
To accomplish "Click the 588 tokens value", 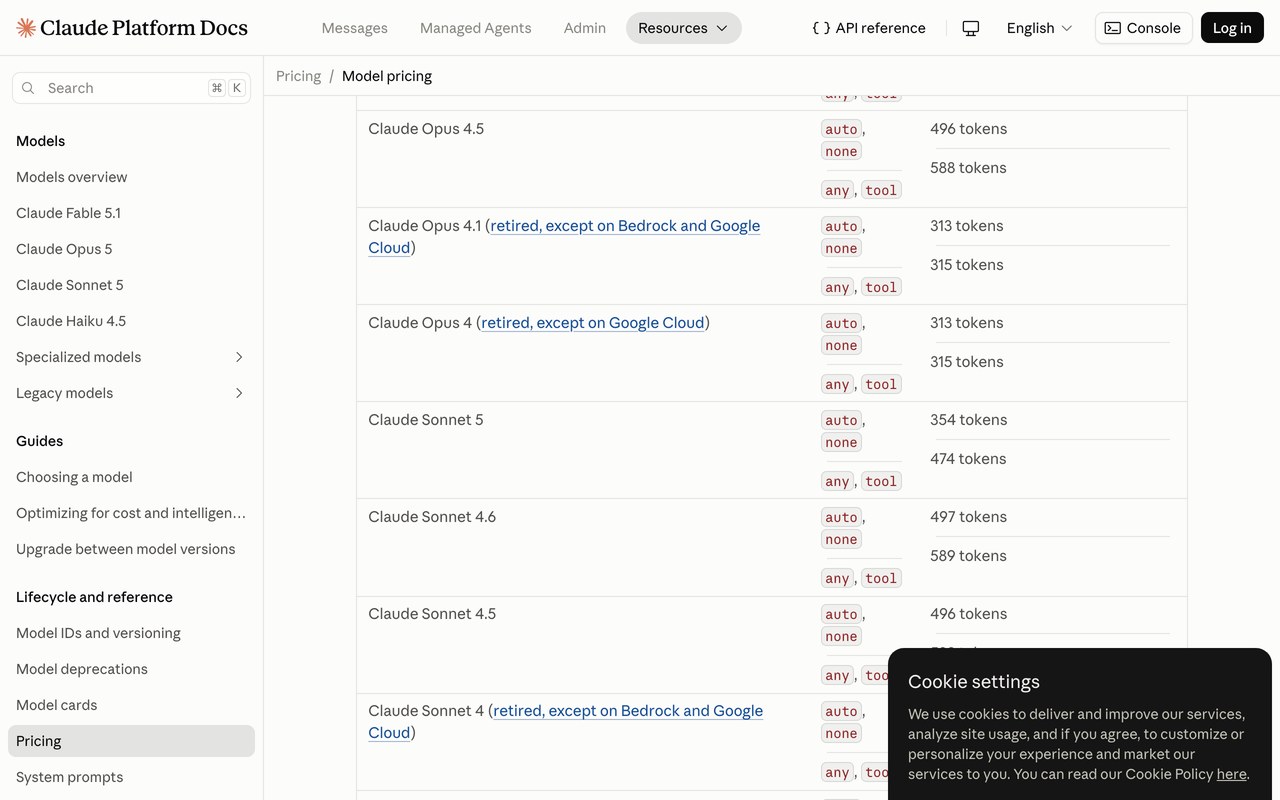I will [x=968, y=168].
